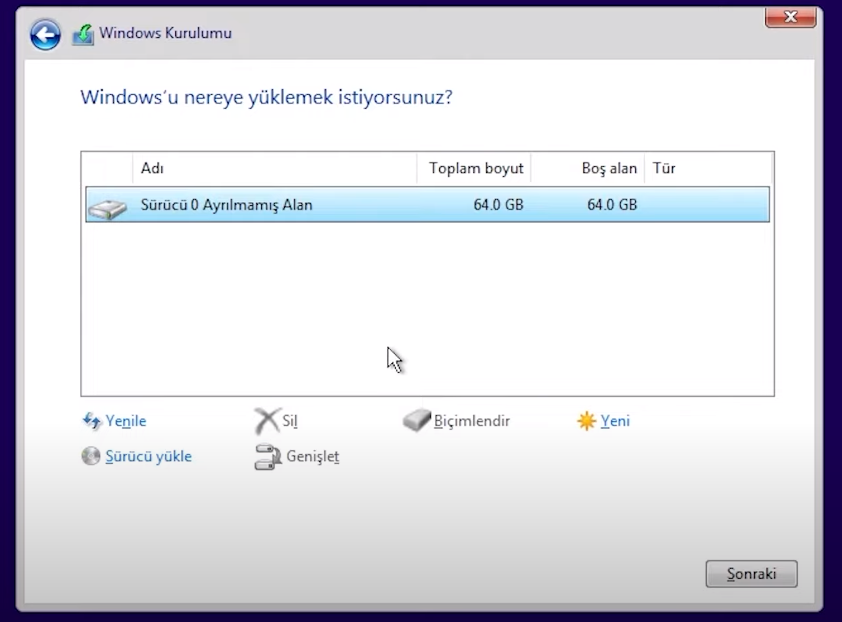842x622 pixels.
Task: Click the Sil delete X icon
Action: coord(267,421)
